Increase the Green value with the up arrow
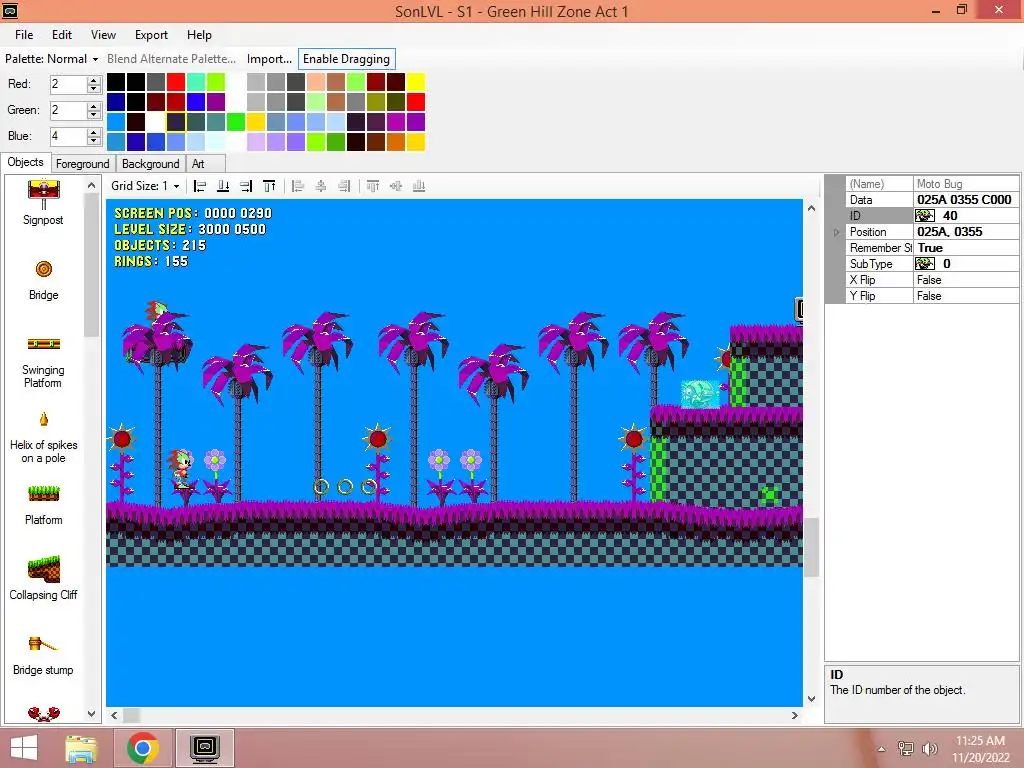 [94, 106]
